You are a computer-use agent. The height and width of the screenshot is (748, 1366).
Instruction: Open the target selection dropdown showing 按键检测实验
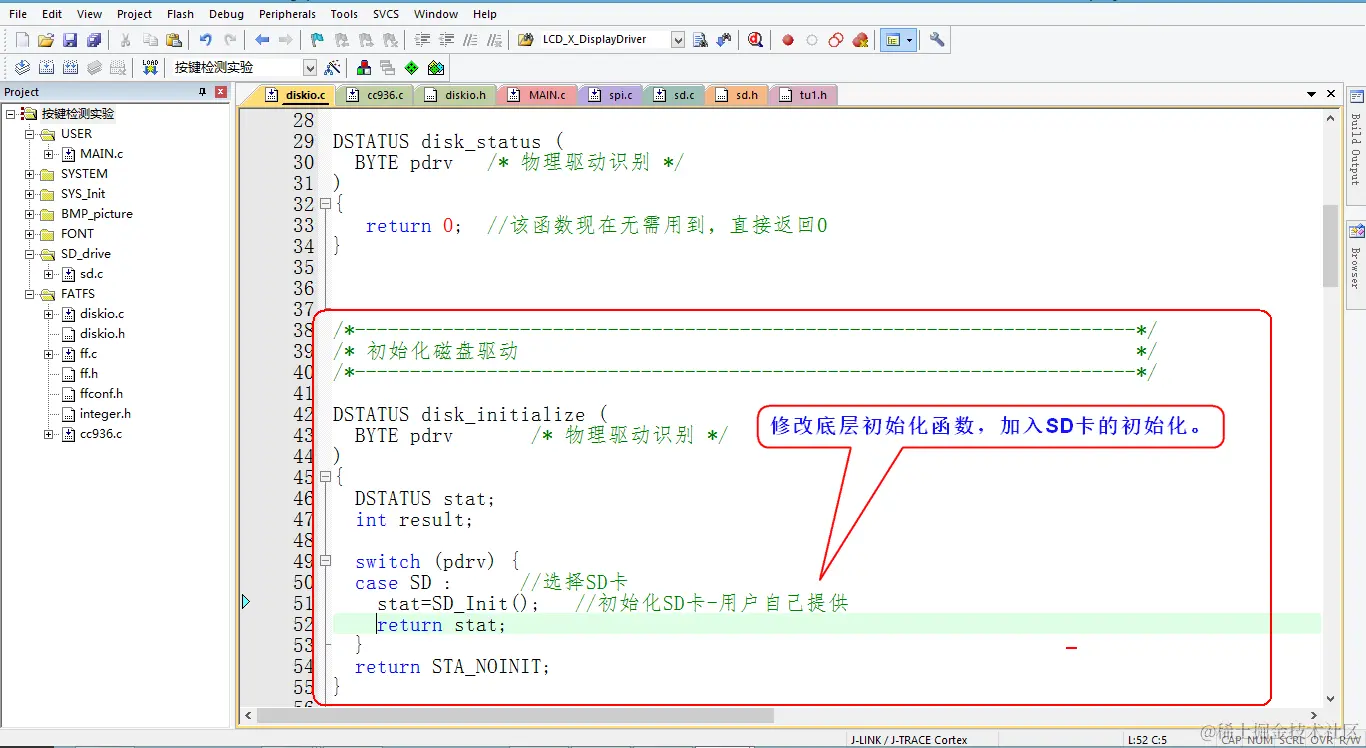[310, 67]
